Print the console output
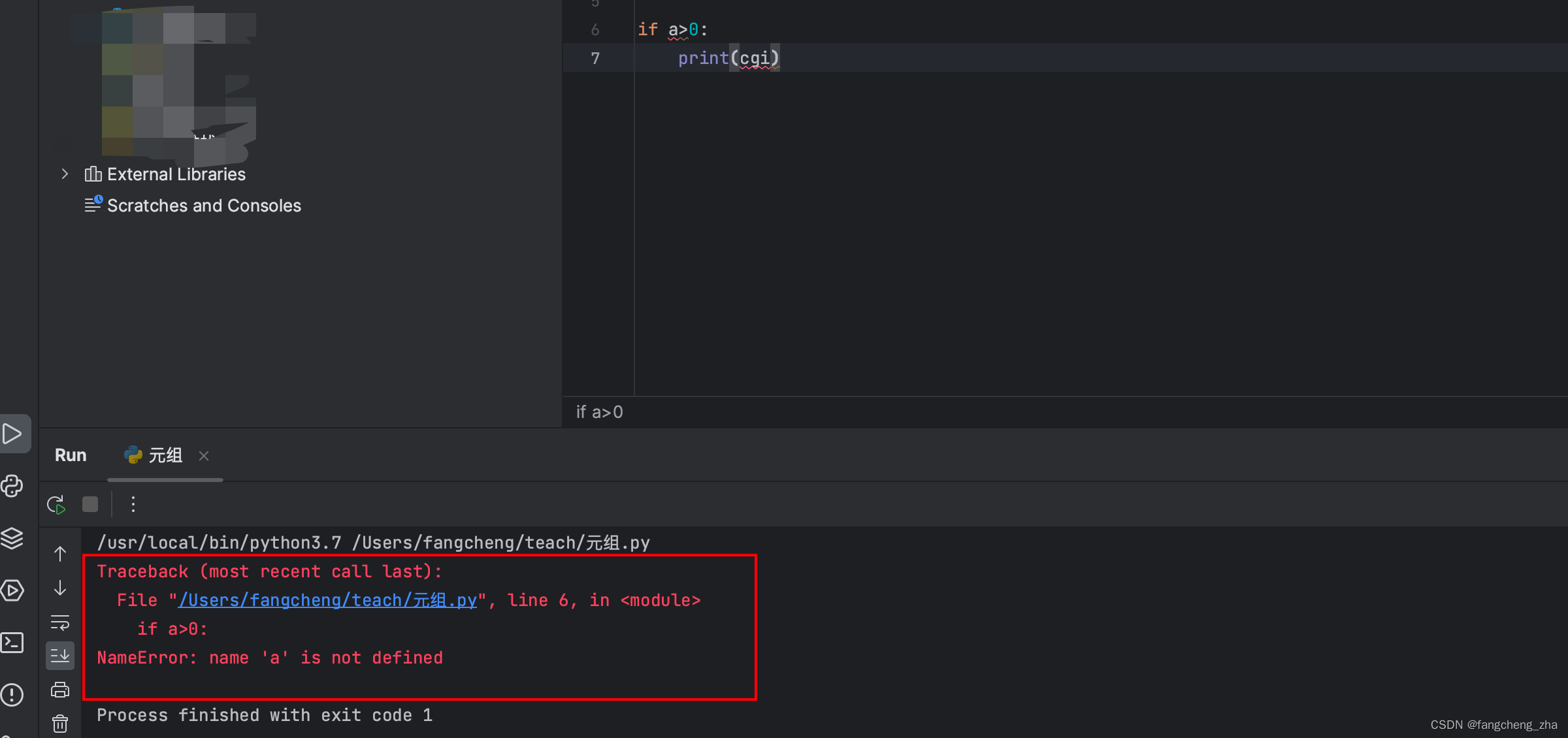This screenshot has height=738, width=1568. 60,690
